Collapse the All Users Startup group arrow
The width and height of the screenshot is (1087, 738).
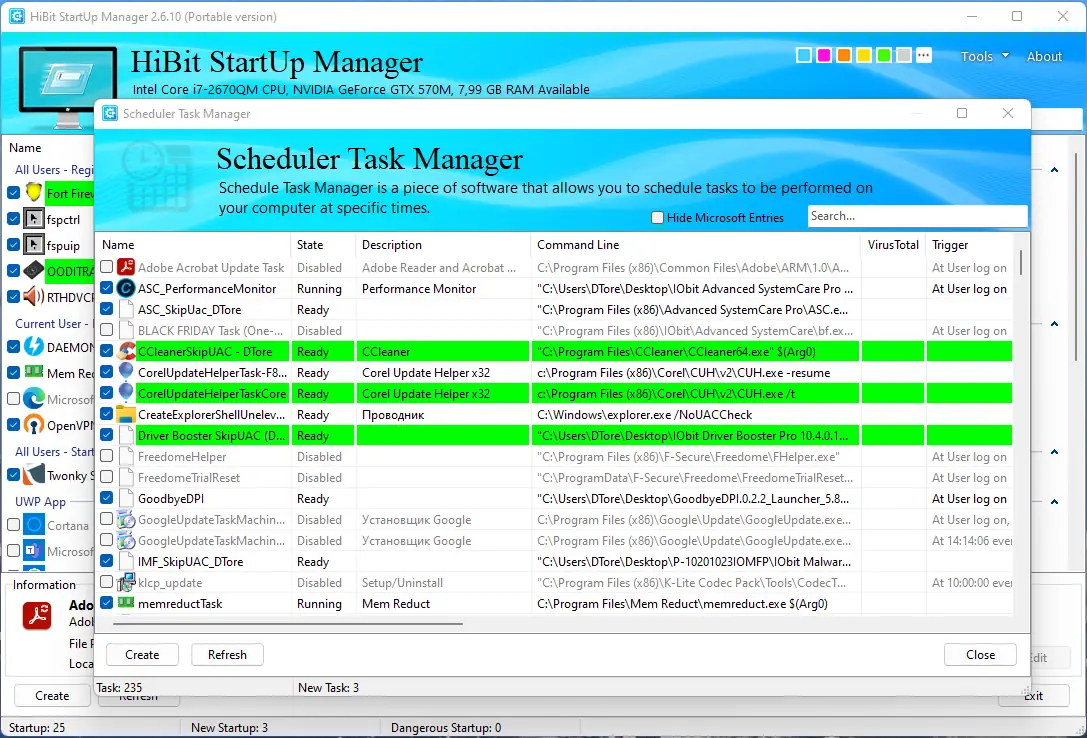click(1054, 452)
